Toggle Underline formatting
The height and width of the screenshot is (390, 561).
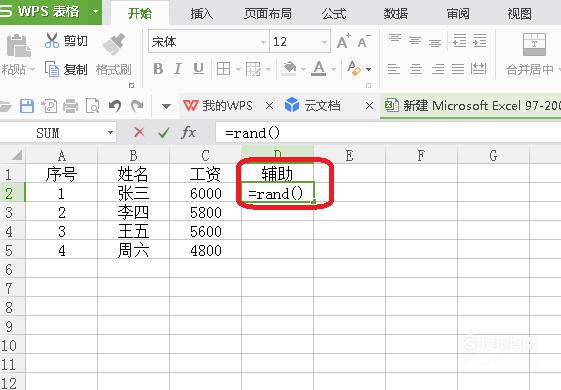tap(198, 68)
